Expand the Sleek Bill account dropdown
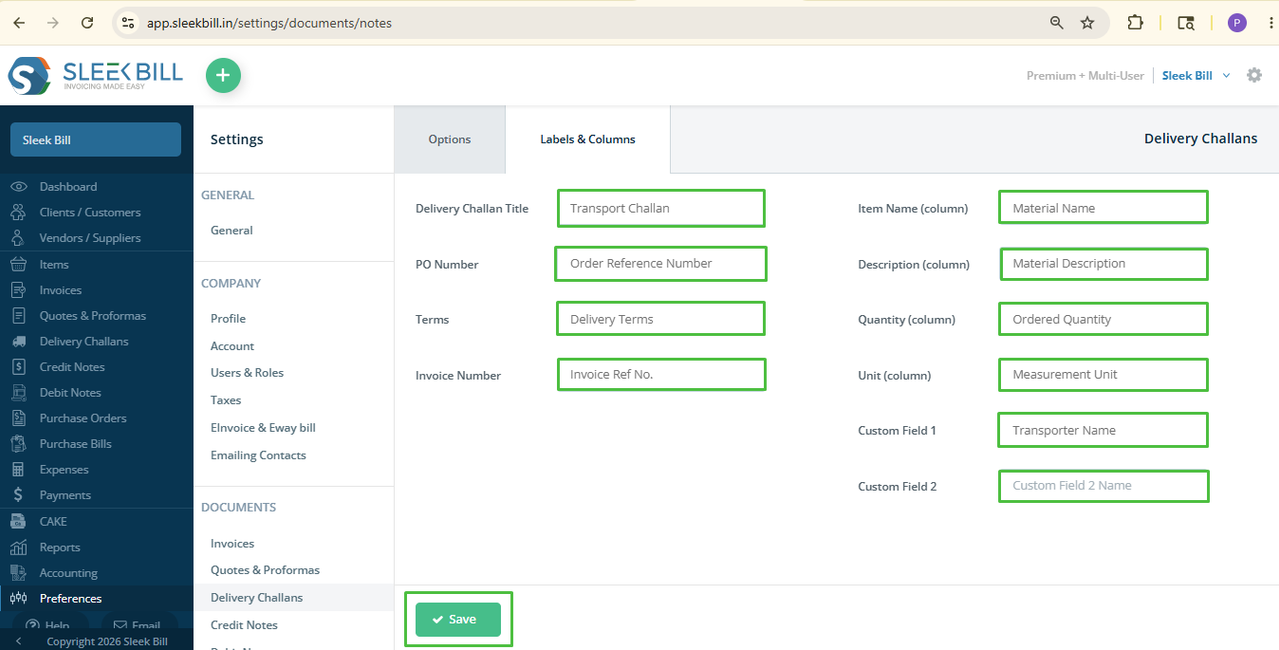1279x650 pixels. tap(1196, 75)
